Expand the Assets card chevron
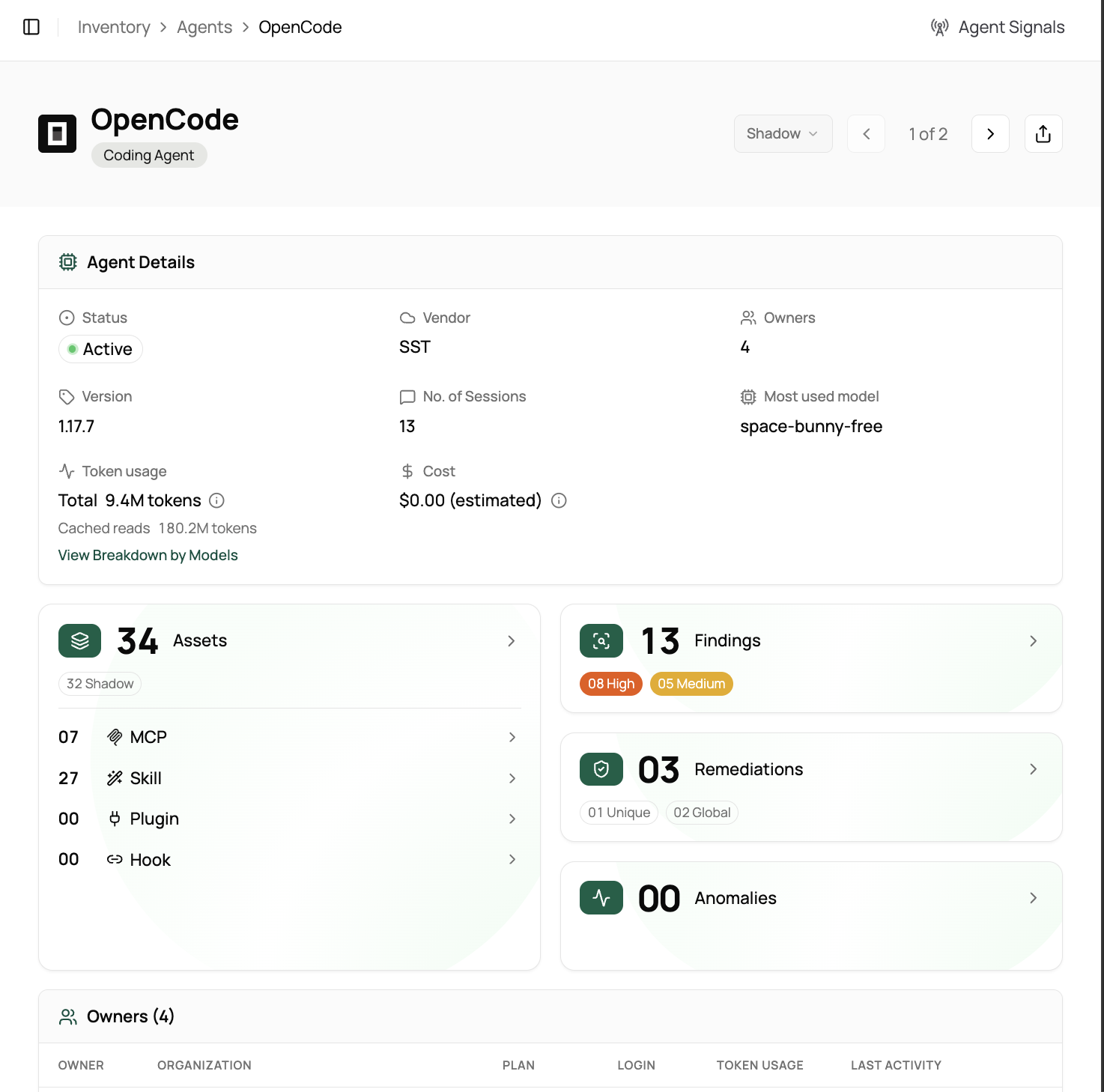 click(512, 641)
